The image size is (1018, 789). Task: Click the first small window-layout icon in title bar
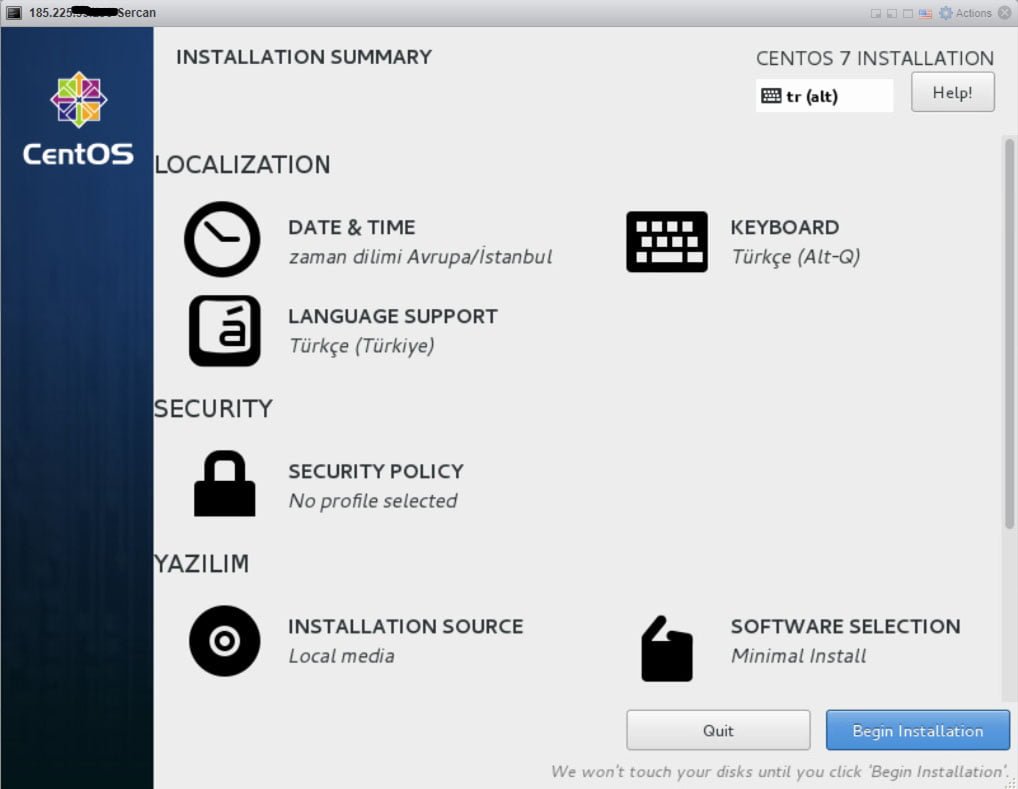click(876, 14)
